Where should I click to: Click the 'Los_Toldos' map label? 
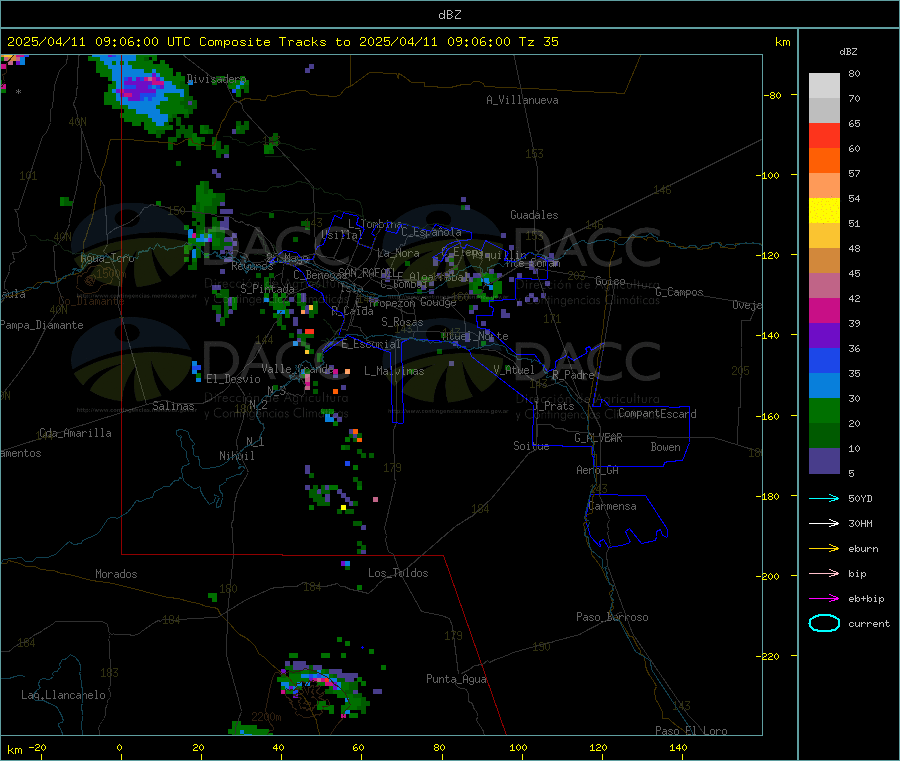pos(398,573)
